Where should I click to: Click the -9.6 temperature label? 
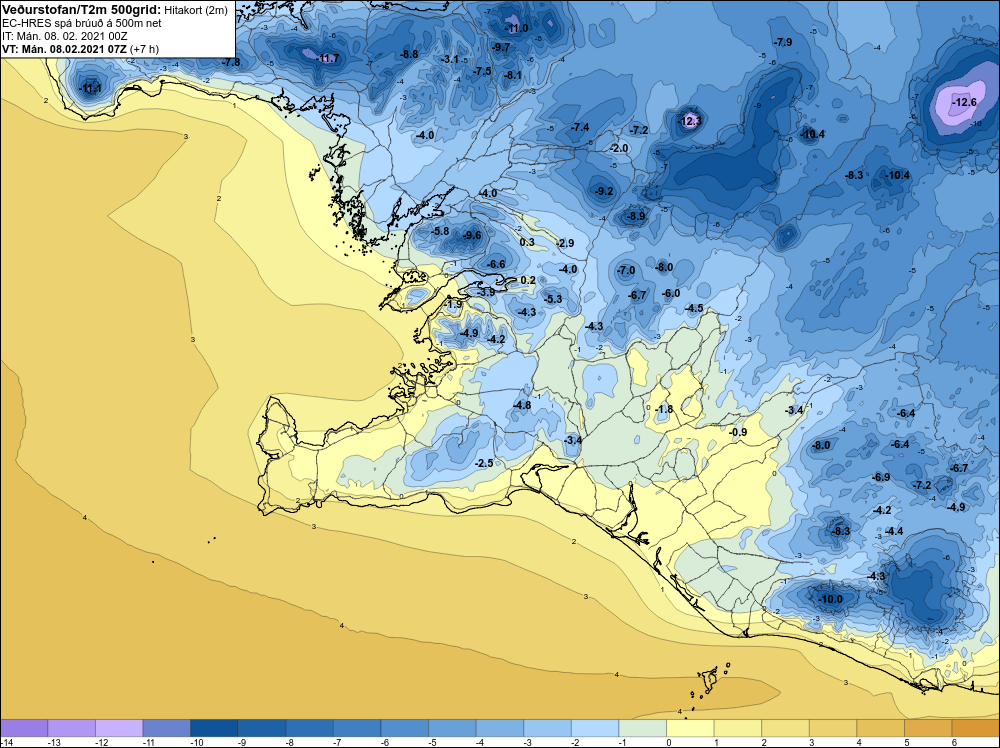click(471, 235)
